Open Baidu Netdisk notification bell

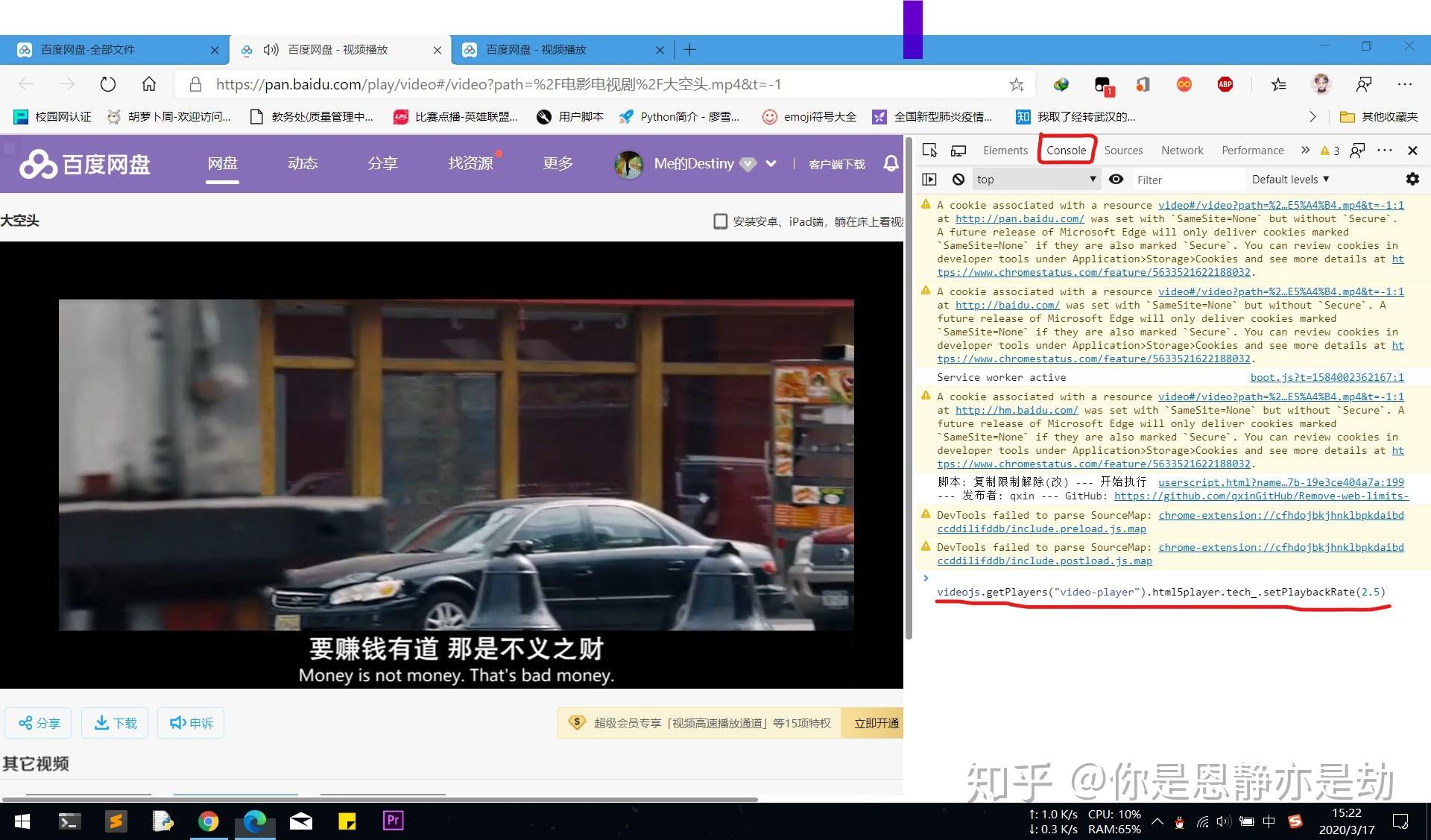[891, 163]
